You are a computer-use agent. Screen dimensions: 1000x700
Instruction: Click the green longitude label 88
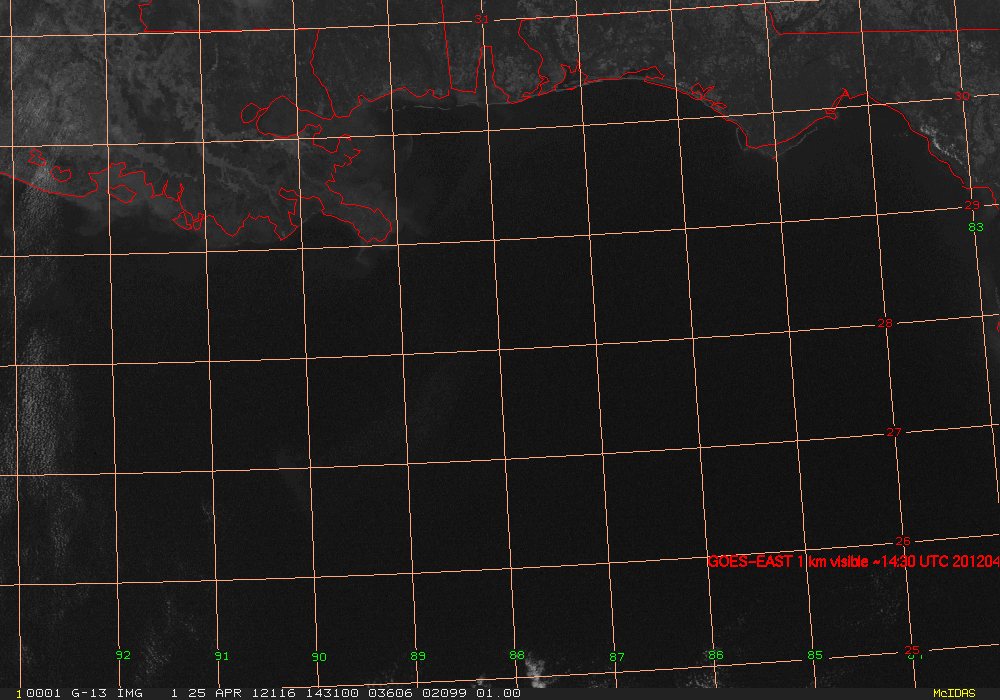point(517,655)
